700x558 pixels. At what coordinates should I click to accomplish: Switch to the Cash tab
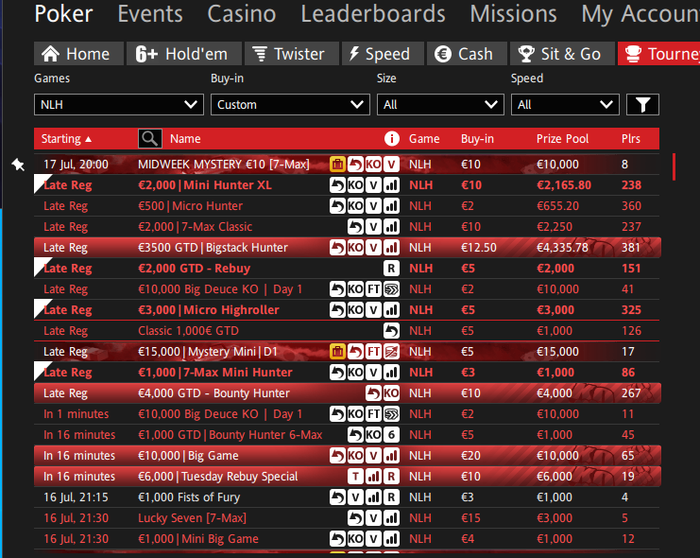pyautogui.click(x=467, y=54)
